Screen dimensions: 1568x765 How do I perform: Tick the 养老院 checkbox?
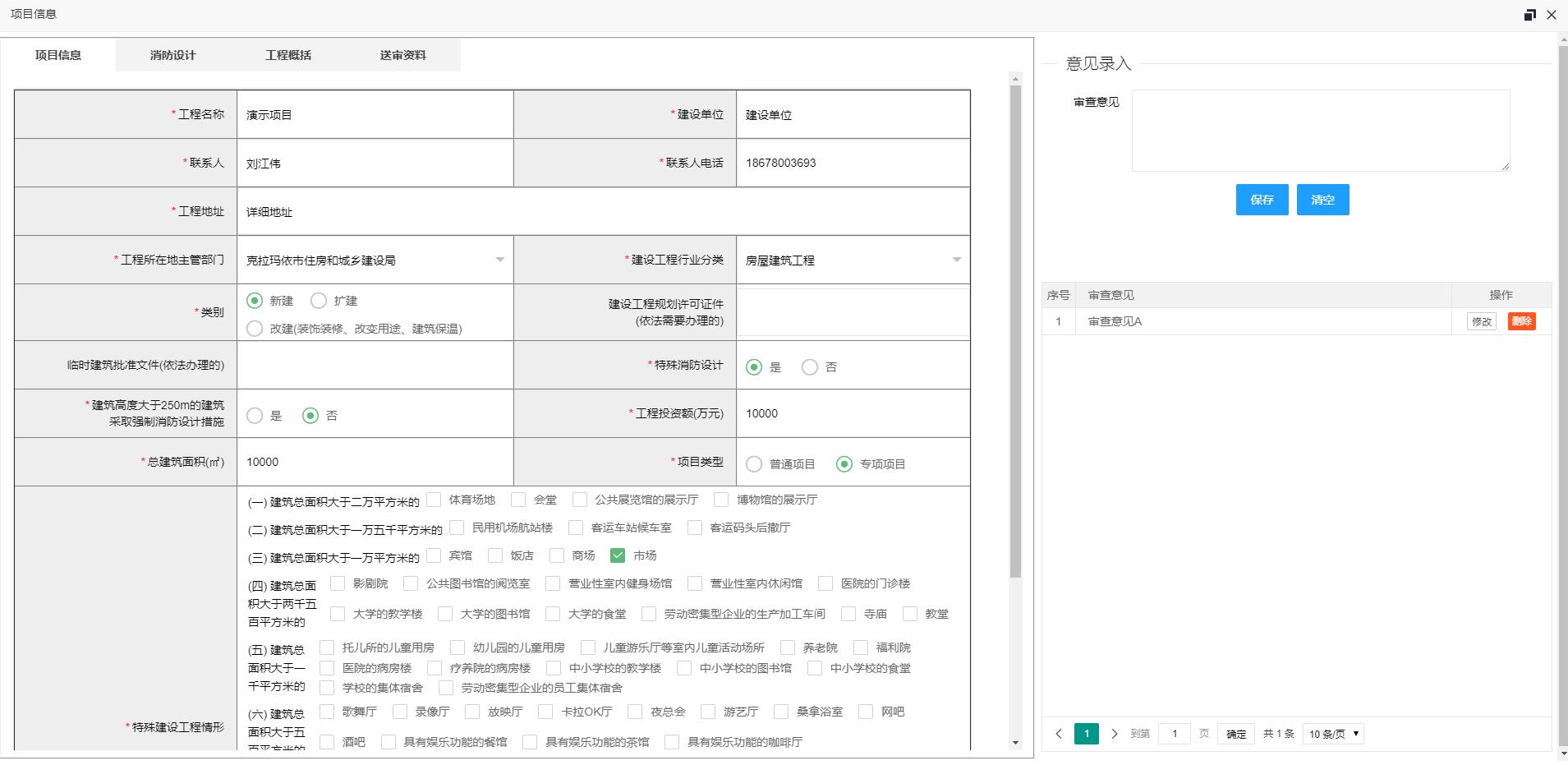(x=788, y=647)
